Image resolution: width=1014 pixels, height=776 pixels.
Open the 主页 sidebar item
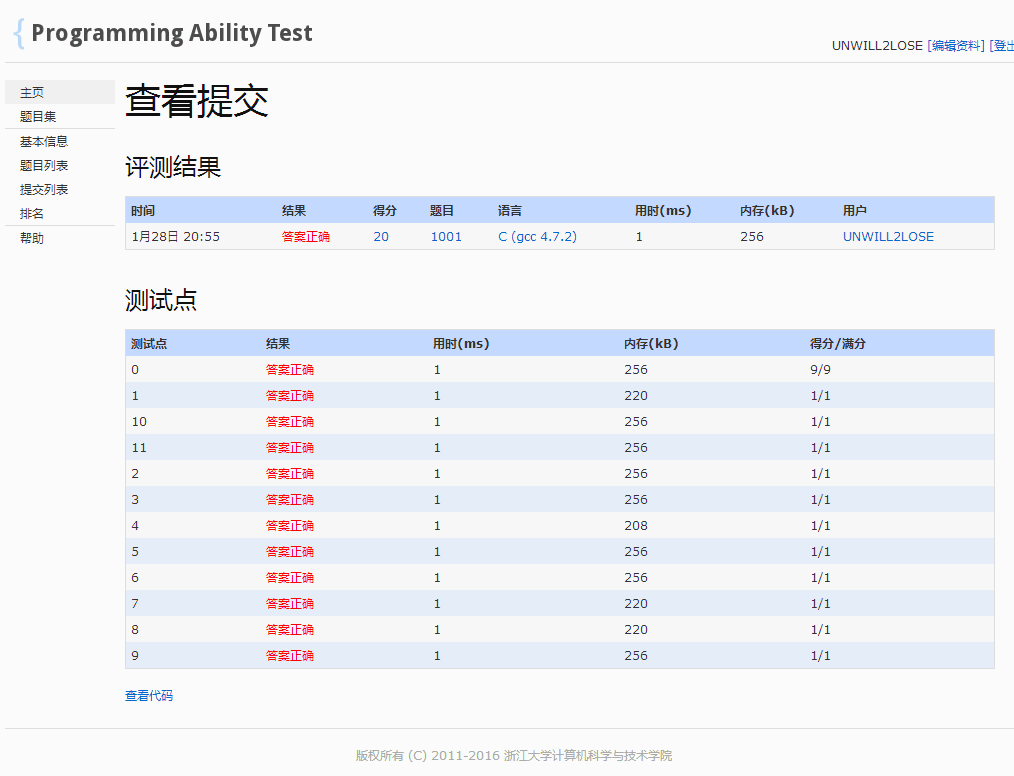coord(59,92)
